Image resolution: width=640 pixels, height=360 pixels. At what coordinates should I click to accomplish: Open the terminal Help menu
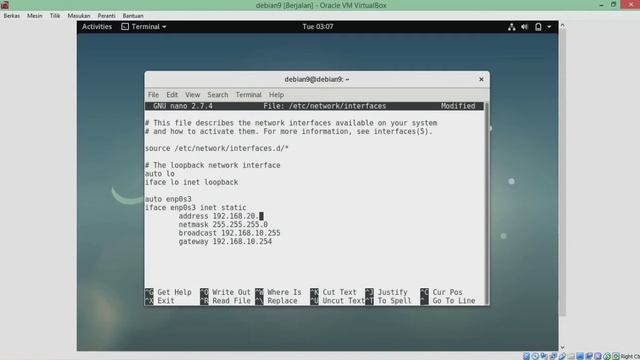(x=276, y=95)
